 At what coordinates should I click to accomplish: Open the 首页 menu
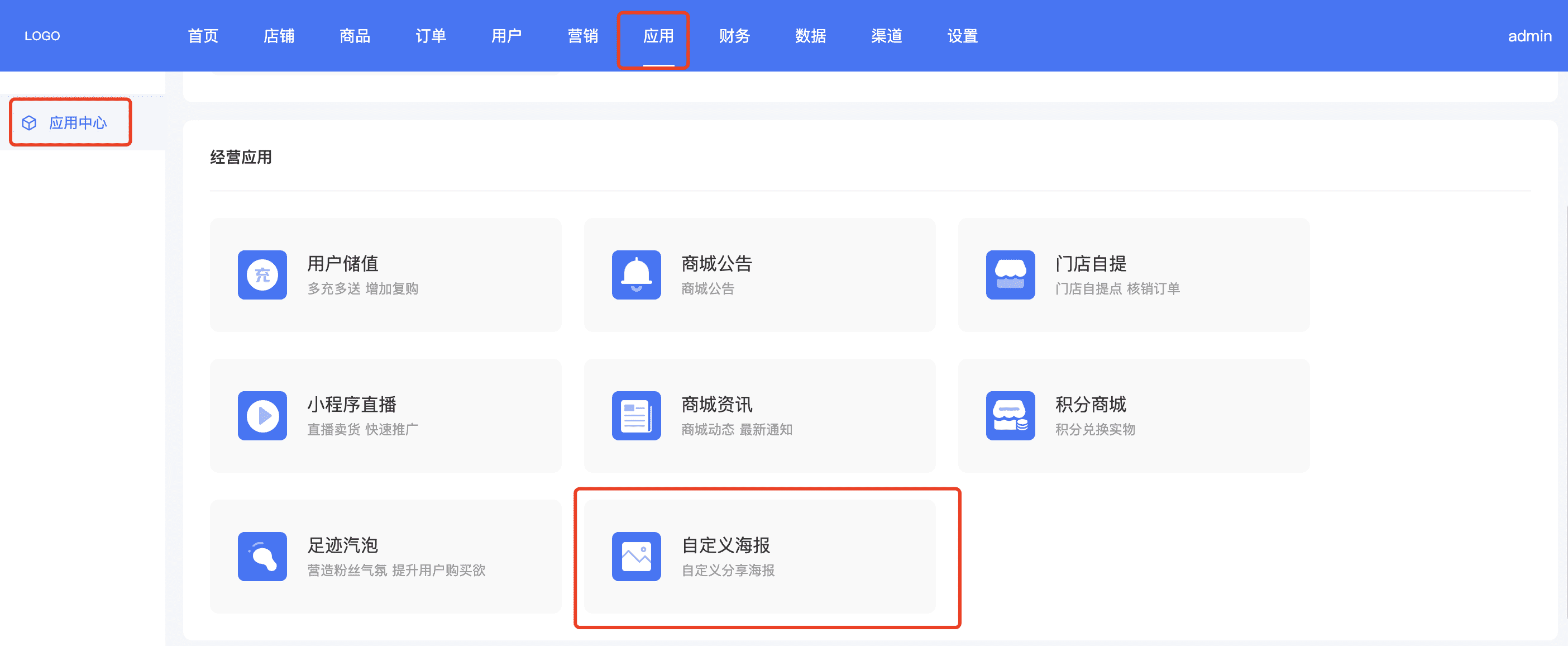click(203, 36)
